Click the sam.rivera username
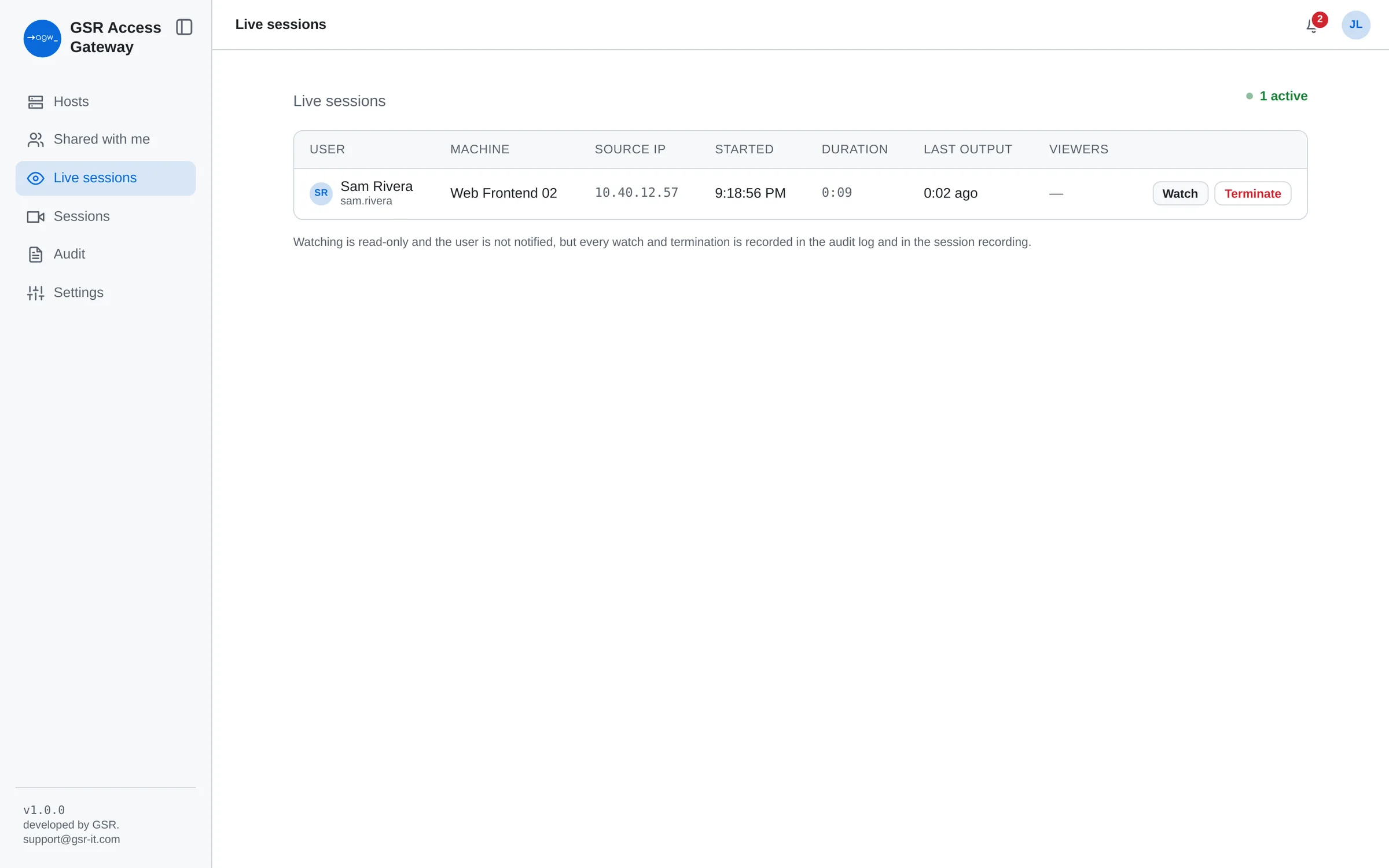The image size is (1389, 868). pos(366,201)
